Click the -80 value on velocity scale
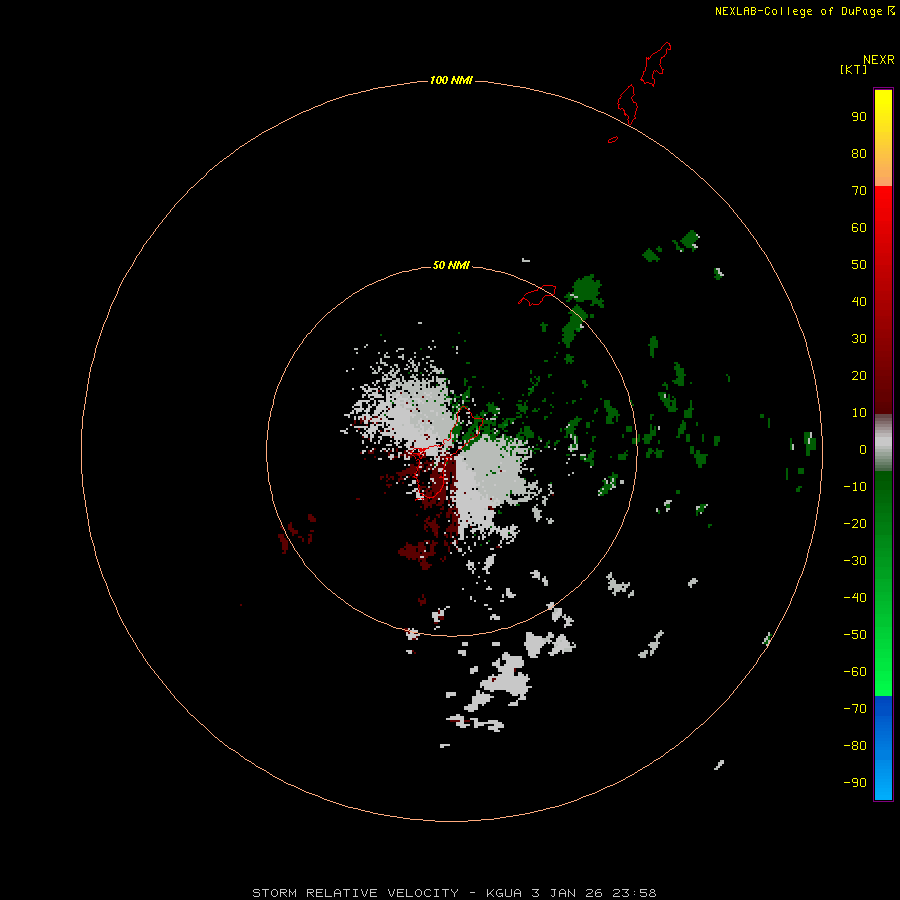Screen dimensions: 900x900 (855, 746)
